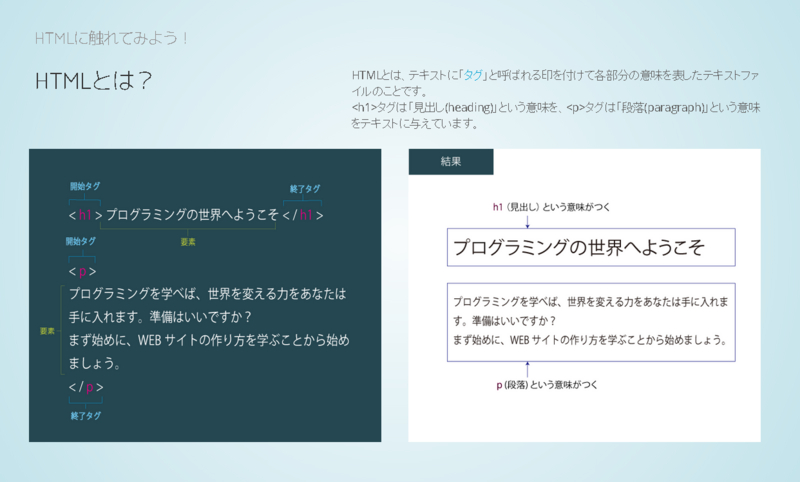Click the description line starting <h1>タグは「見出し(heading)」
This screenshot has width=800, height=482.
[x=556, y=108]
